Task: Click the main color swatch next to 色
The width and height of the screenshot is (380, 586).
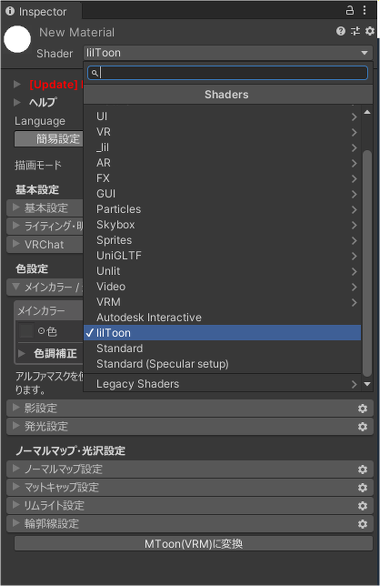Action: (x=27, y=331)
